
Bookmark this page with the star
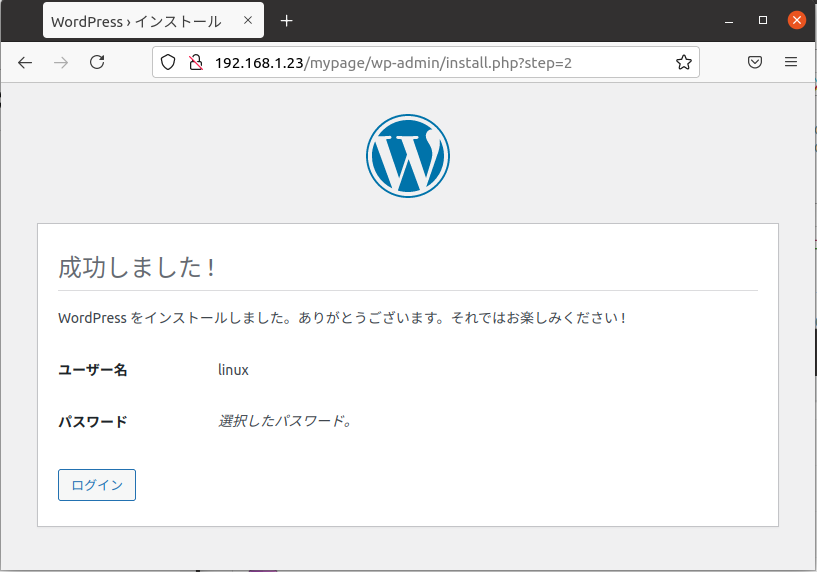[684, 63]
